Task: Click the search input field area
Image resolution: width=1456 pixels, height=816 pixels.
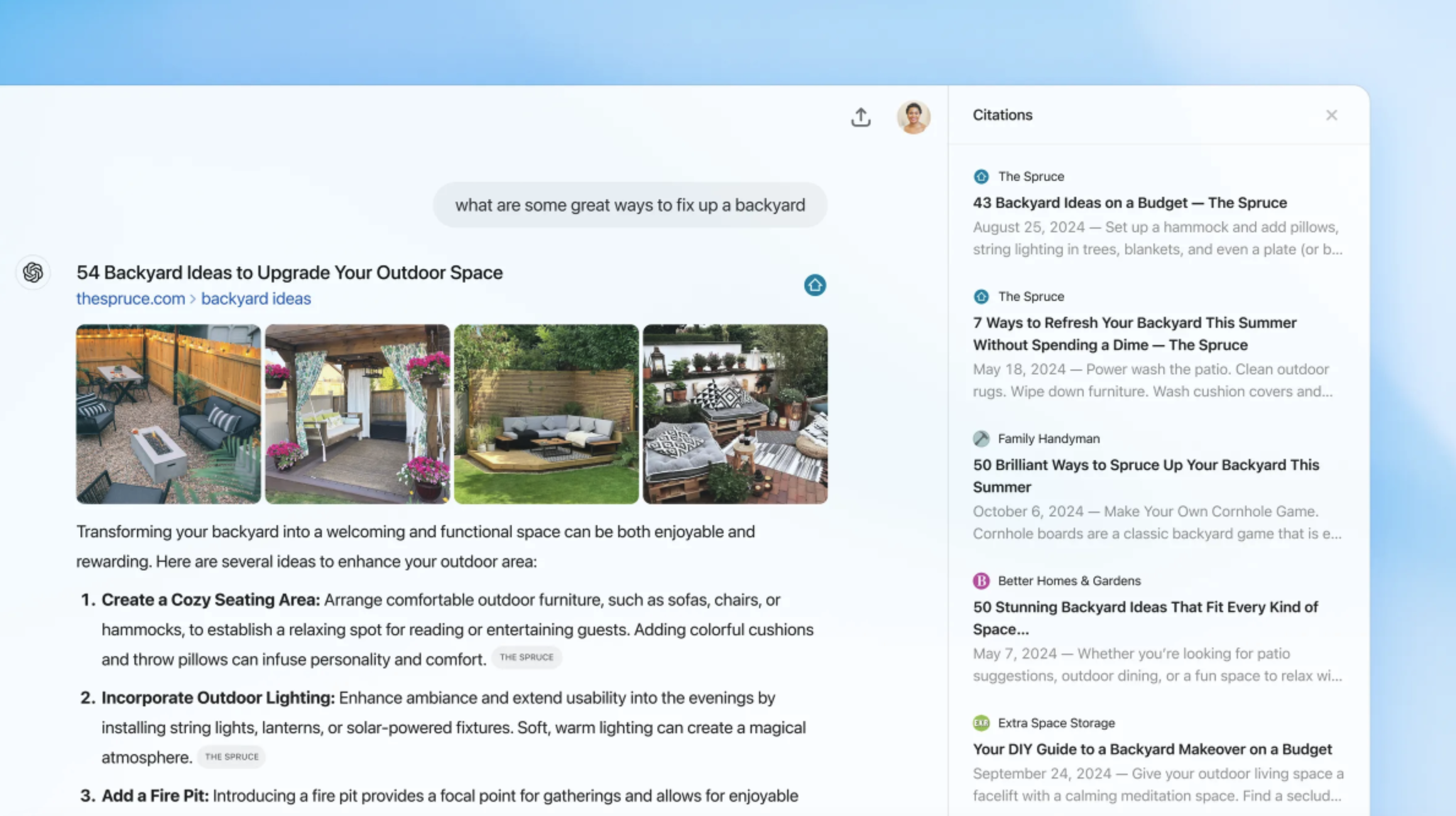Action: click(x=630, y=204)
